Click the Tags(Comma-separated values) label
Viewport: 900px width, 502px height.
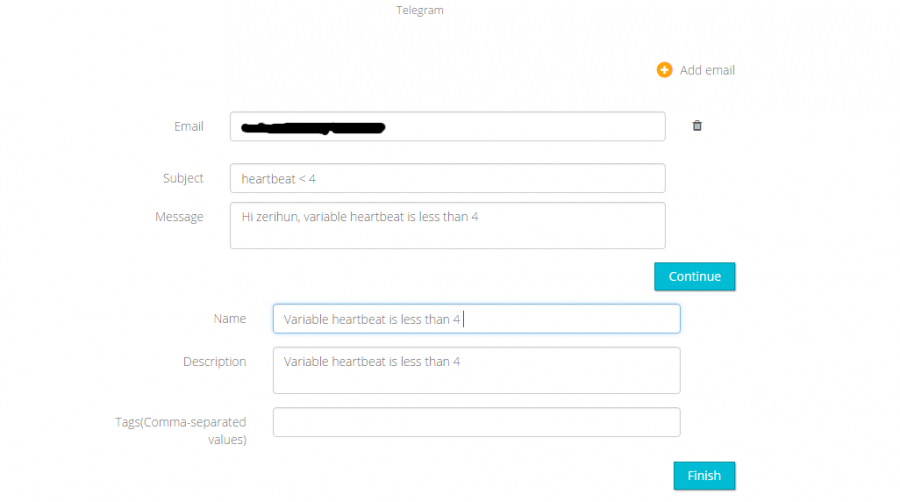pyautogui.click(x=180, y=430)
